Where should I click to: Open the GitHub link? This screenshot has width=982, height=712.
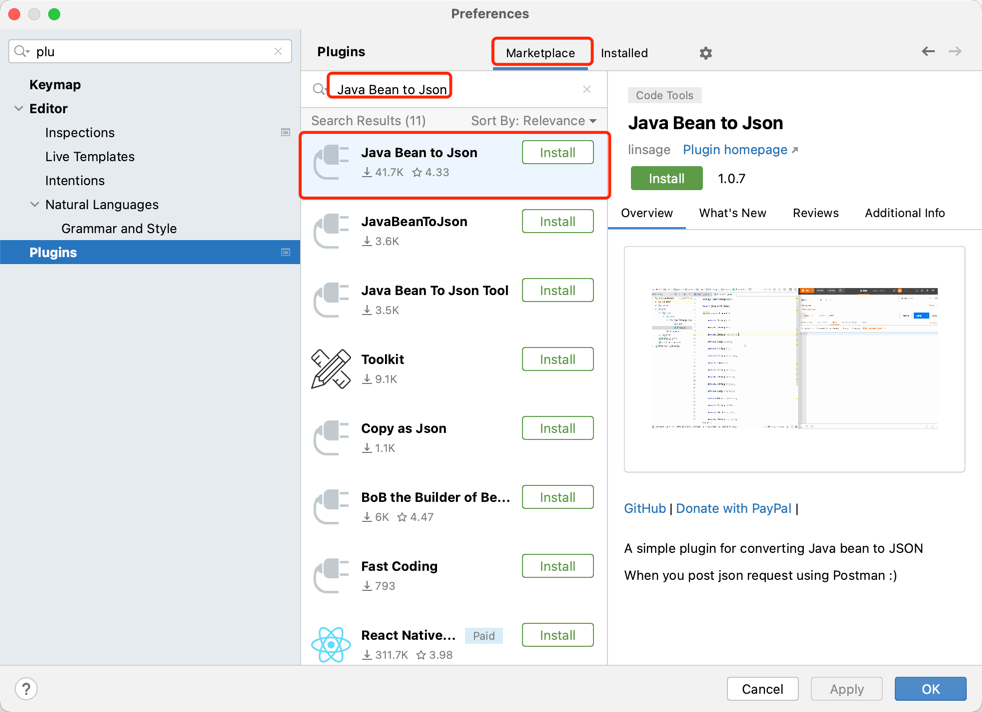coord(644,508)
